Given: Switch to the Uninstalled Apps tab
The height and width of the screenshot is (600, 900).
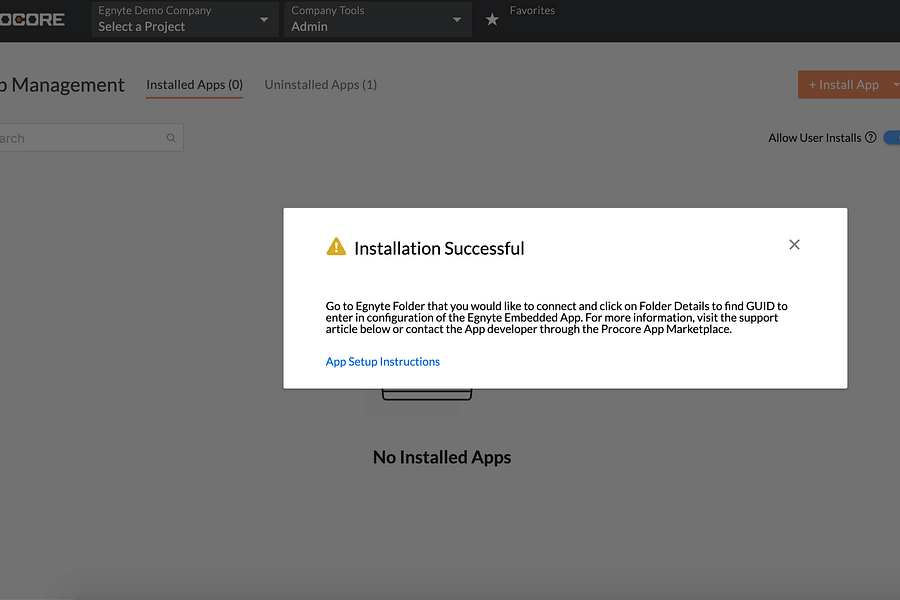Looking at the screenshot, I should pyautogui.click(x=320, y=85).
